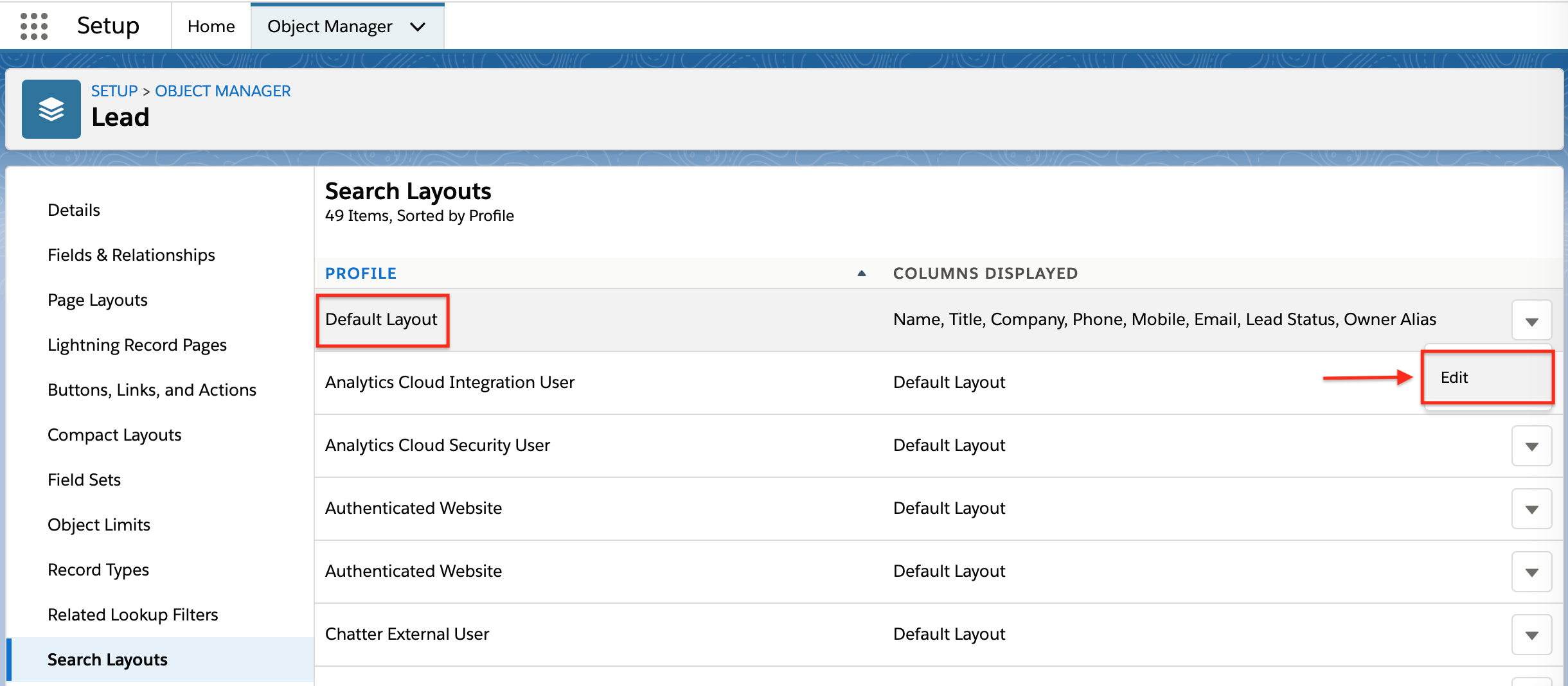
Task: Sort by the PROFILE column header
Action: pyautogui.click(x=361, y=274)
